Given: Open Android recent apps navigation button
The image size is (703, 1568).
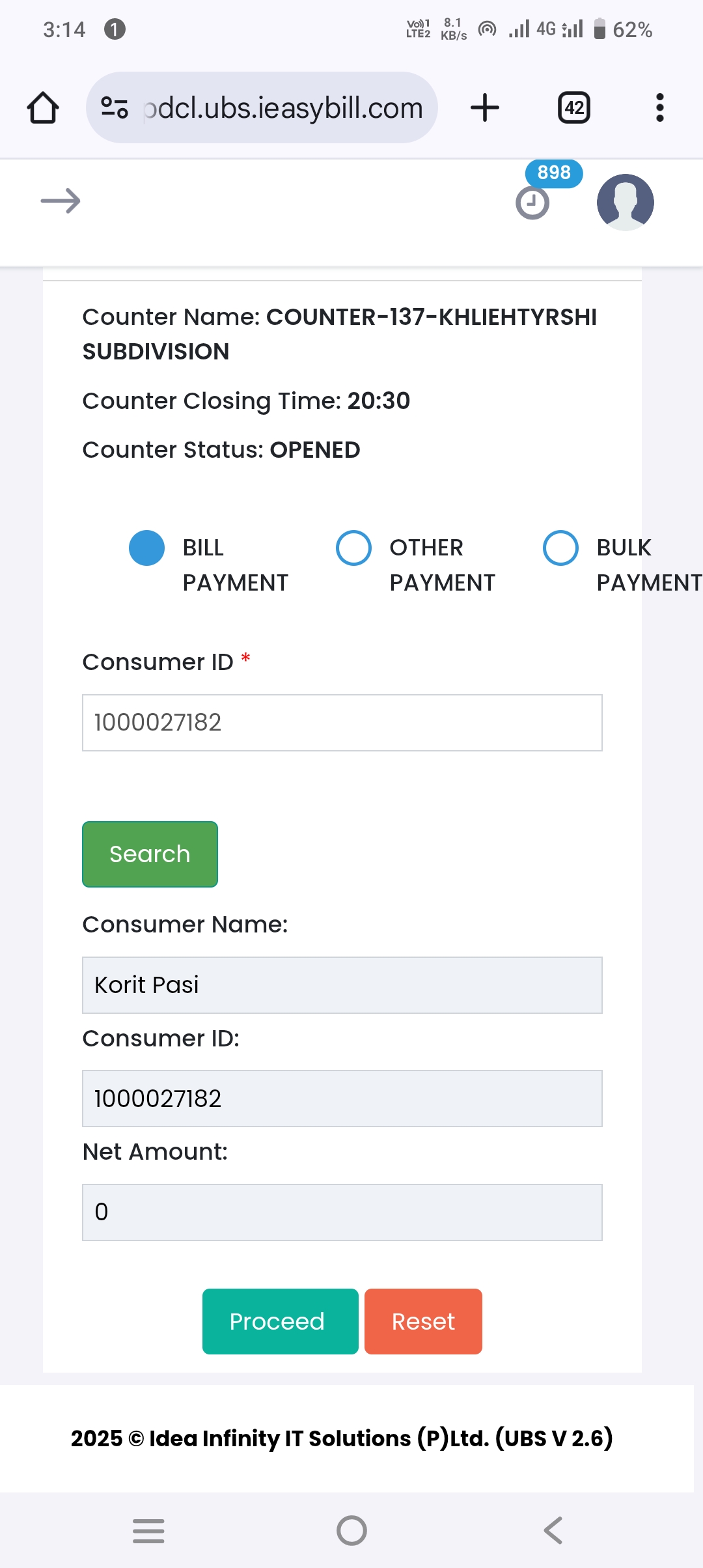Looking at the screenshot, I should (148, 1530).
